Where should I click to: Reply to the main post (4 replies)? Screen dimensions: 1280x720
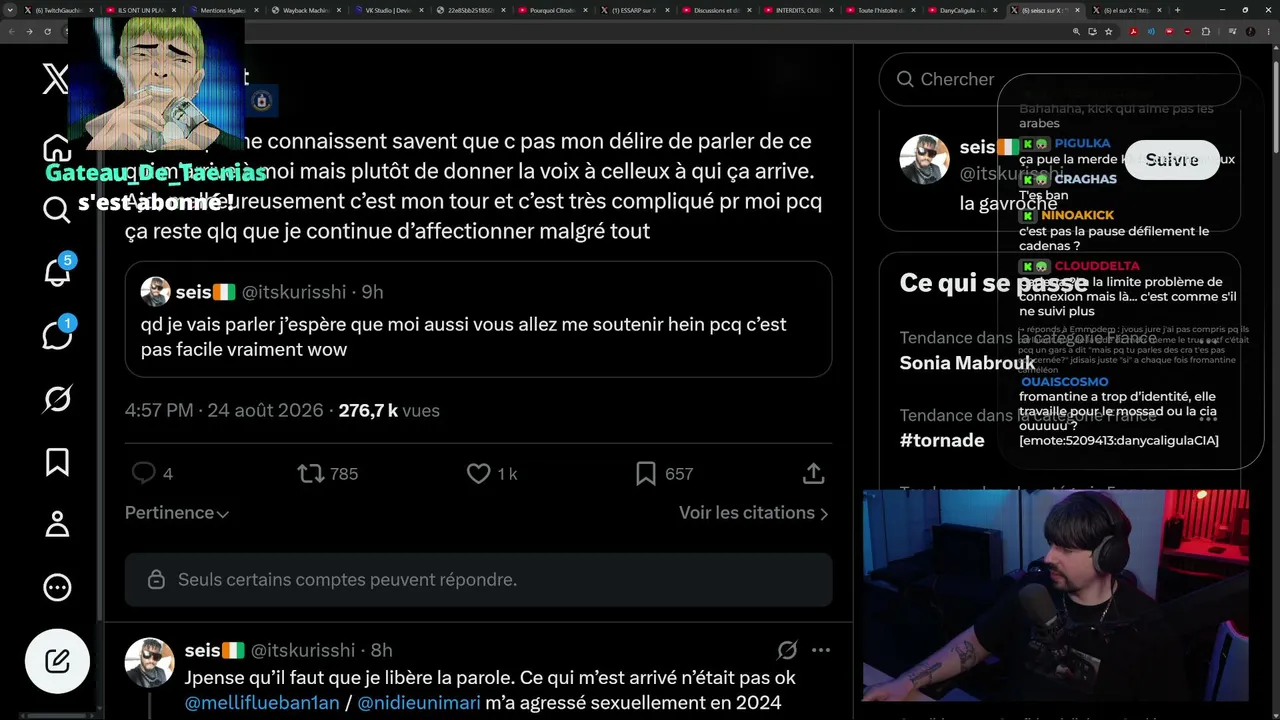point(152,473)
